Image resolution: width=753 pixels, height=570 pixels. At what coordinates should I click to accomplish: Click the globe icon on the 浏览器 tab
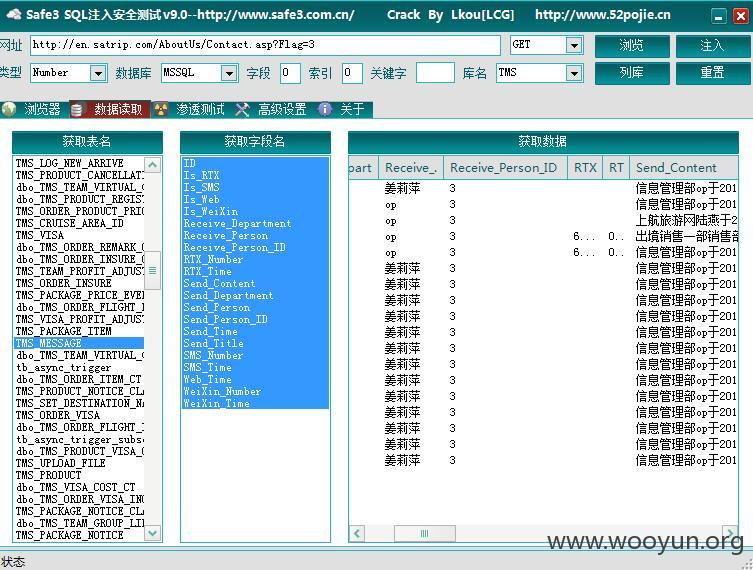9,109
